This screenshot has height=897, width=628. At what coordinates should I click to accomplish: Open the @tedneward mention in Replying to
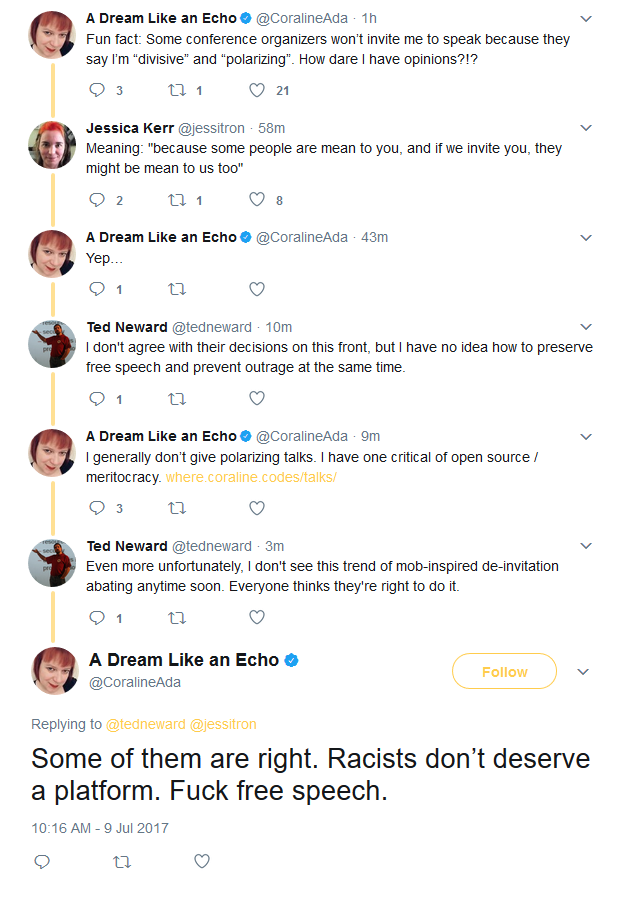tap(146, 724)
